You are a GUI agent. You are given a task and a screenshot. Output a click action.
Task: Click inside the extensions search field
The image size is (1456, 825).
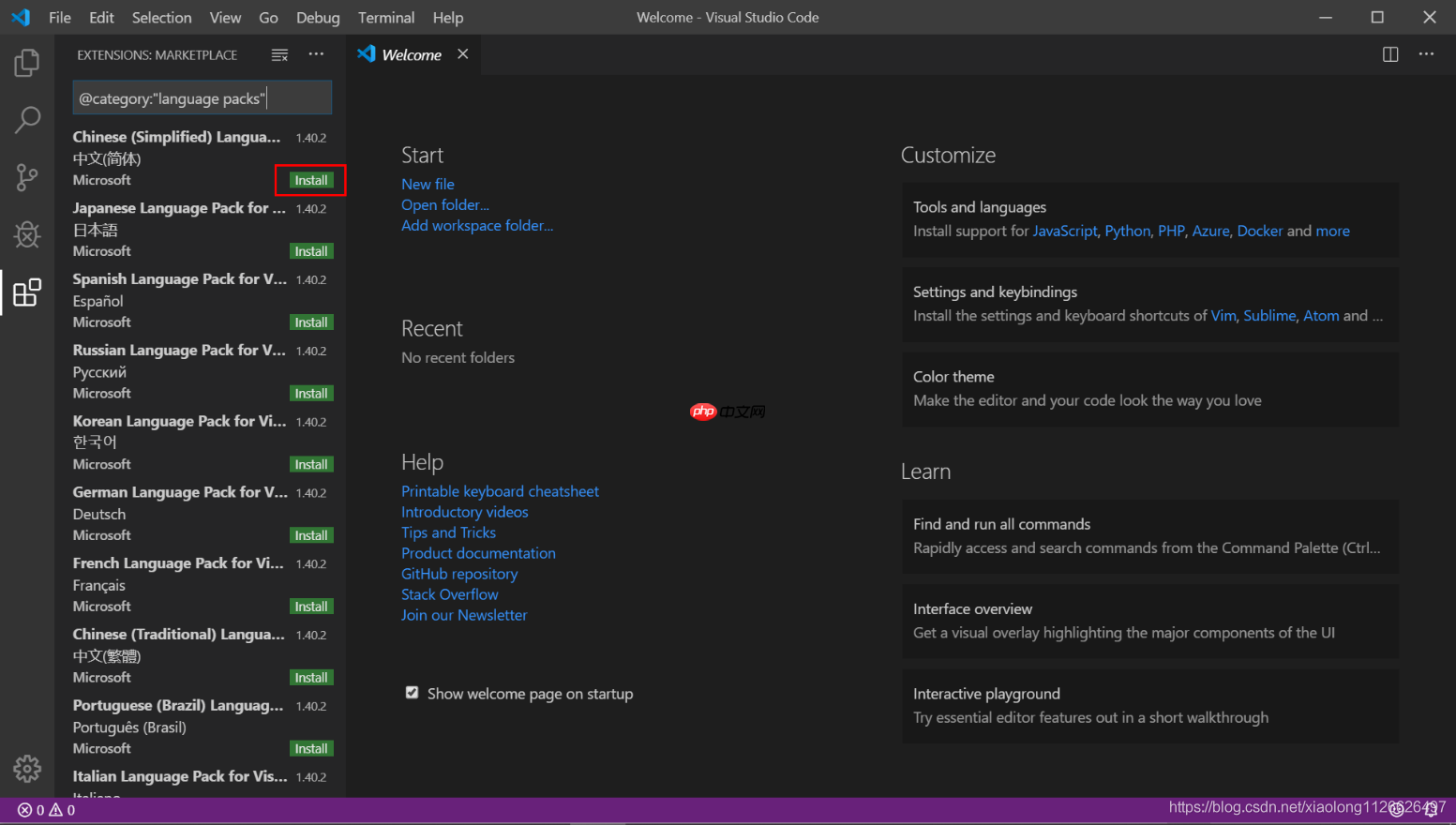coord(202,97)
